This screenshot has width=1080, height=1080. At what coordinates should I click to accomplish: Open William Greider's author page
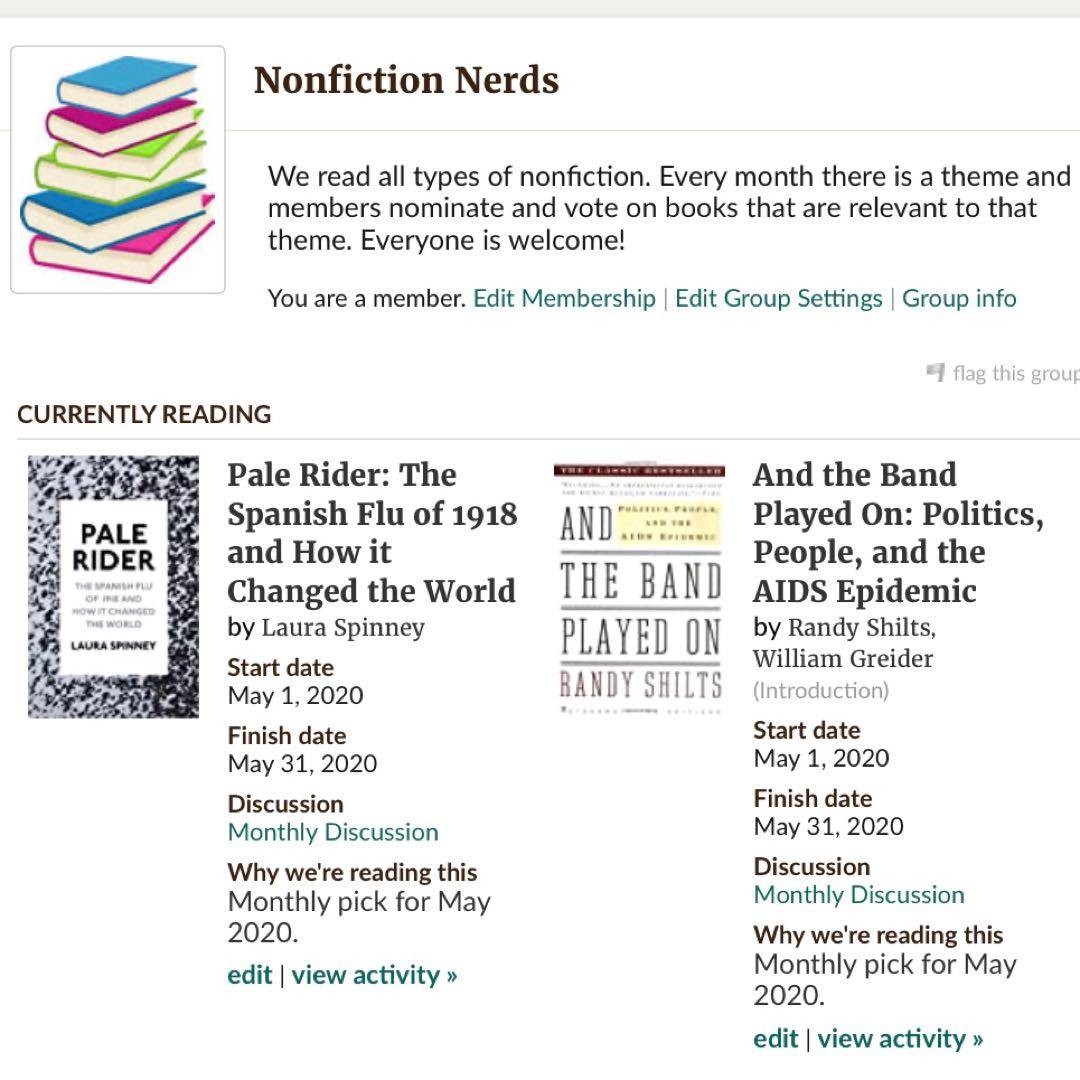coord(843,659)
